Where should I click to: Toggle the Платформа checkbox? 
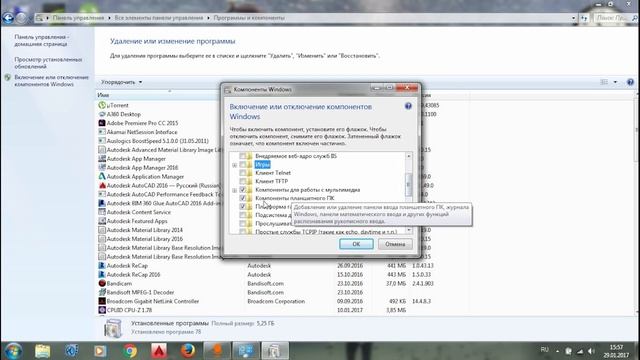[x=242, y=207]
